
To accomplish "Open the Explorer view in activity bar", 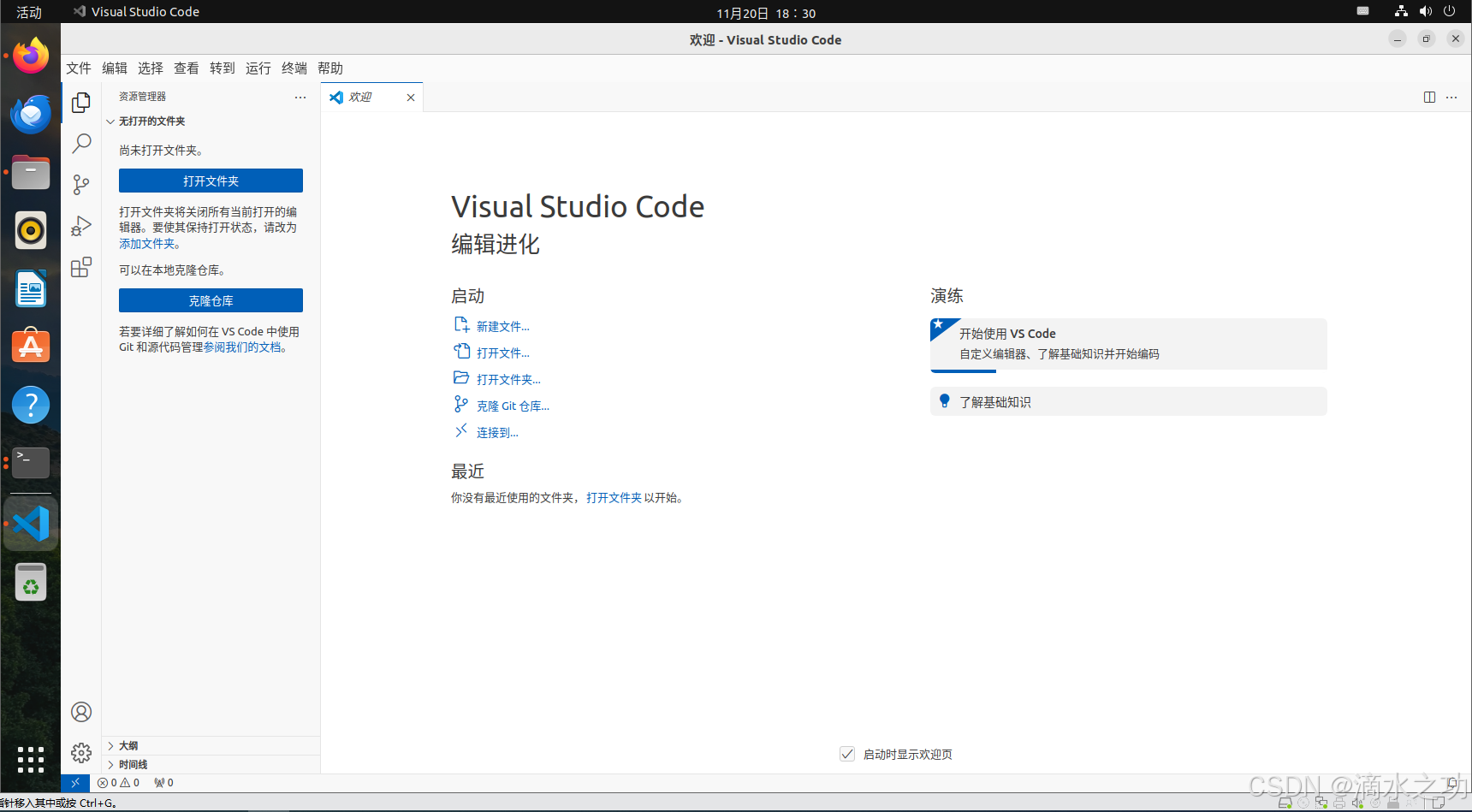I will tap(81, 103).
